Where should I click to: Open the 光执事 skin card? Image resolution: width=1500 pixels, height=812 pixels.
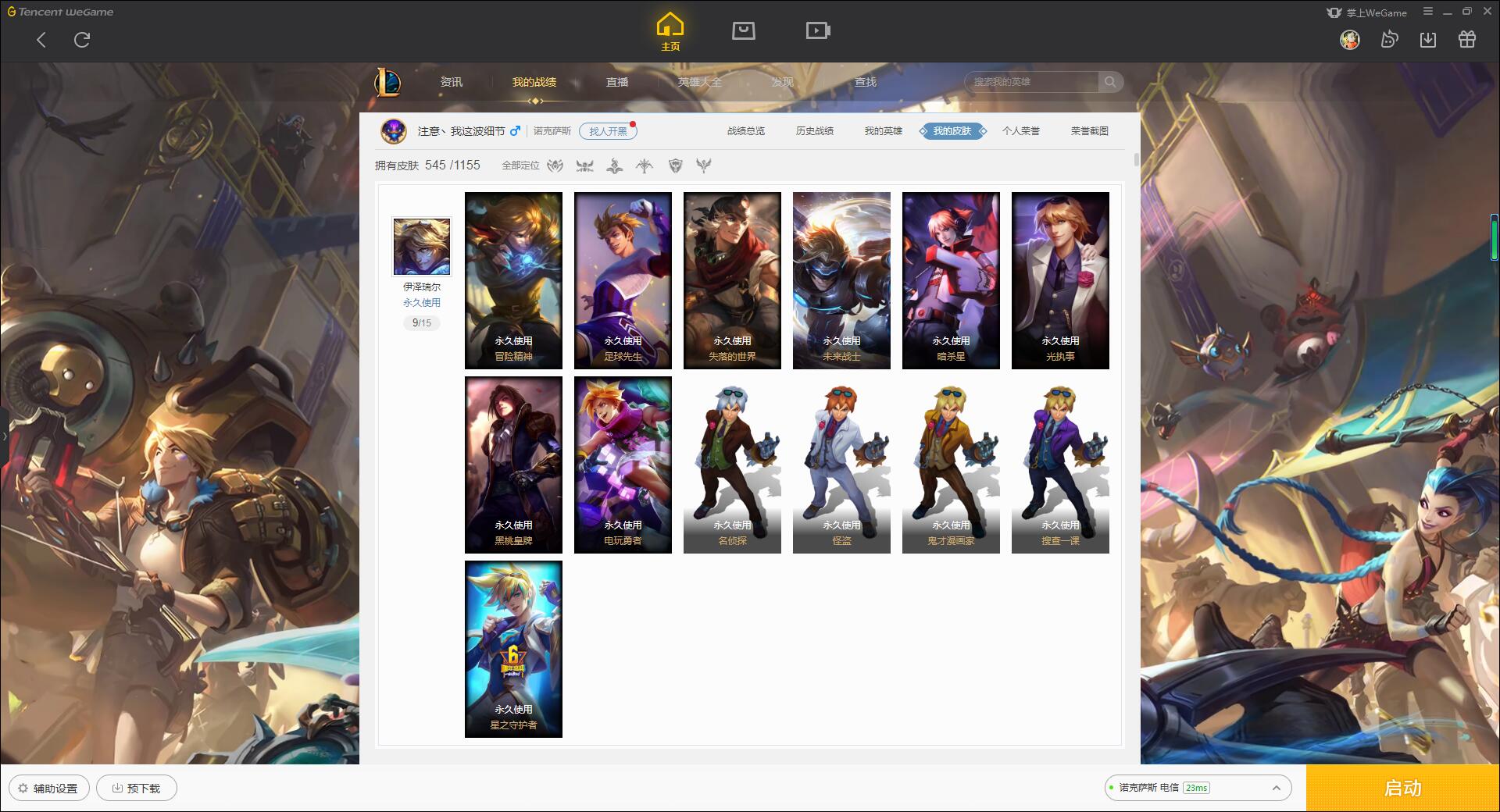click(x=1060, y=280)
